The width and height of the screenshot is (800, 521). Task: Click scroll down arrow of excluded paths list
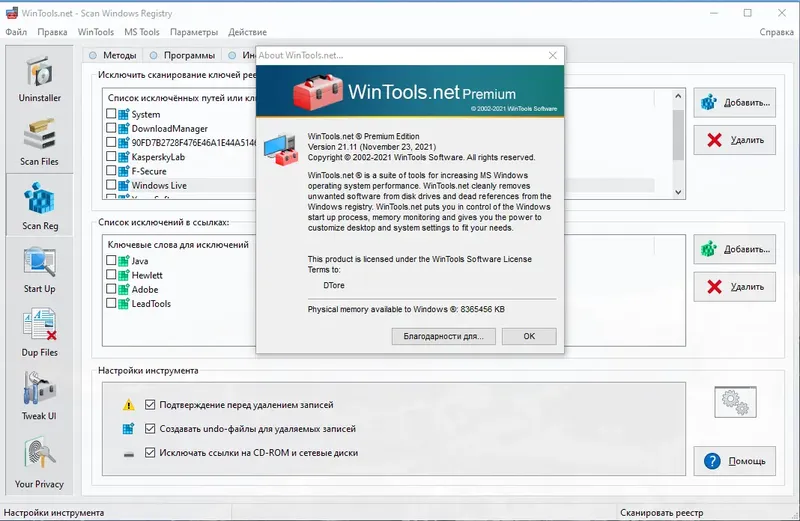(x=678, y=192)
